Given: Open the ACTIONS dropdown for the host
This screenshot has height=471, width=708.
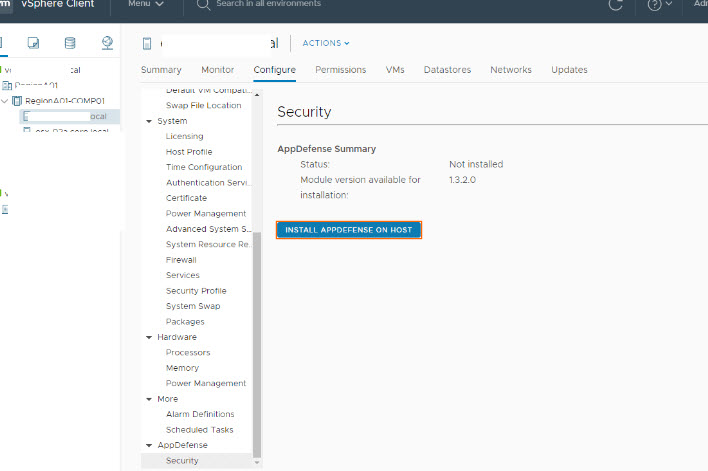Looking at the screenshot, I should coord(326,43).
